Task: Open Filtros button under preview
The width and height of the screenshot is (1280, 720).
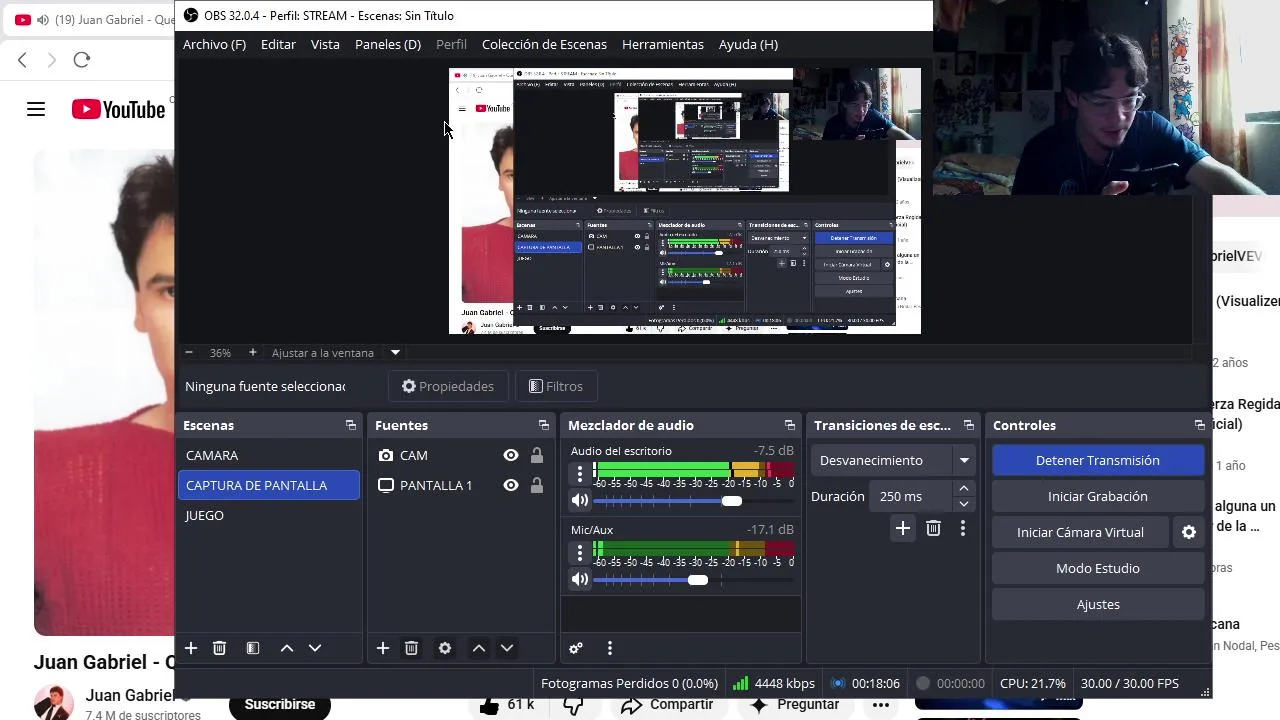Action: coord(556,386)
